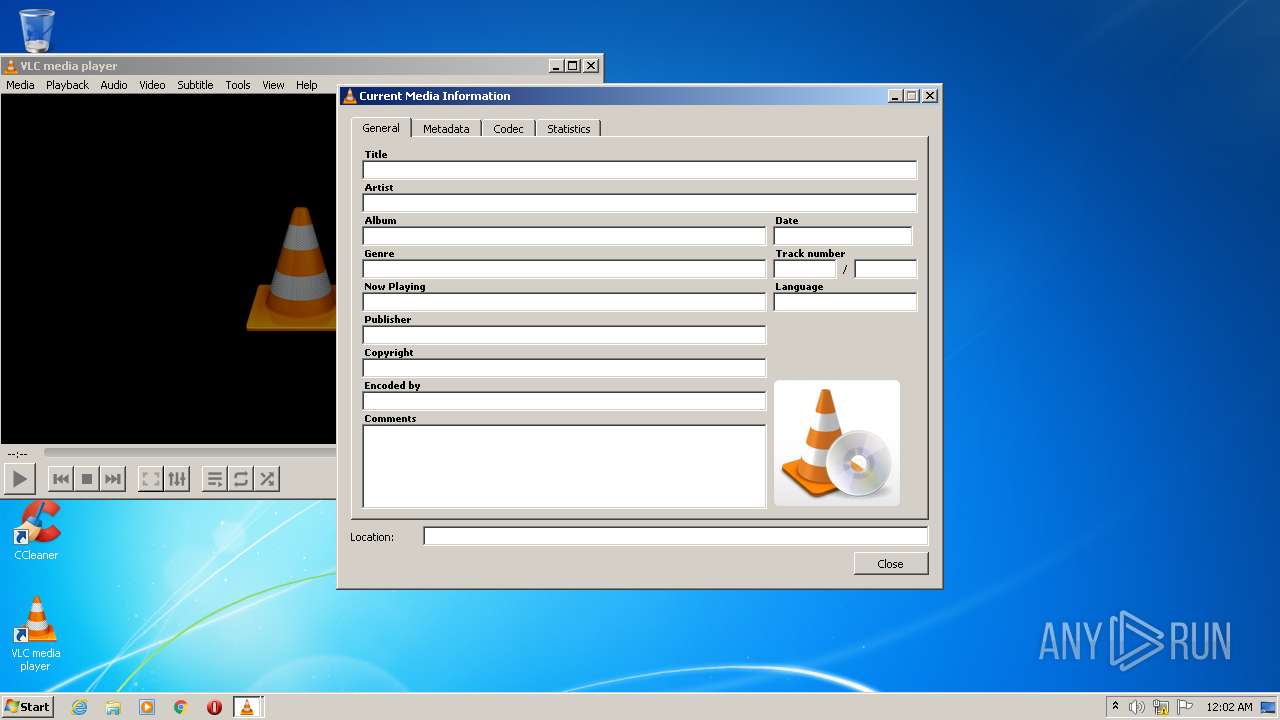1280x720 pixels.
Task: Open the Video menu
Action: (152, 85)
